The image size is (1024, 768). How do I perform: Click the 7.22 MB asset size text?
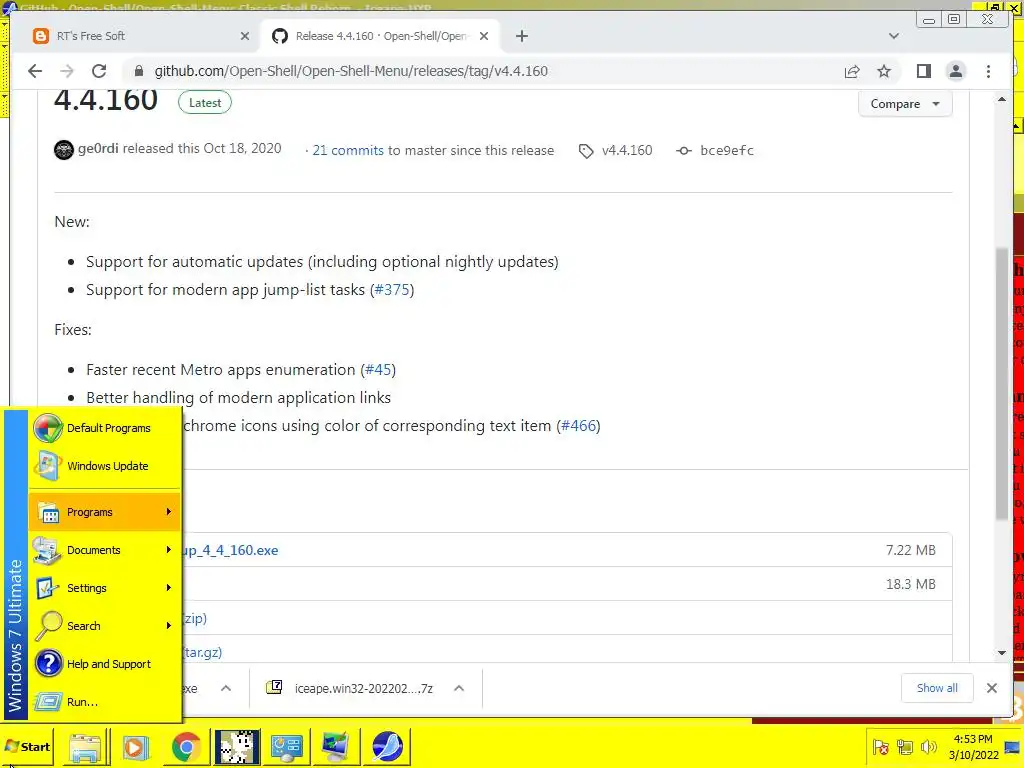[x=910, y=550]
